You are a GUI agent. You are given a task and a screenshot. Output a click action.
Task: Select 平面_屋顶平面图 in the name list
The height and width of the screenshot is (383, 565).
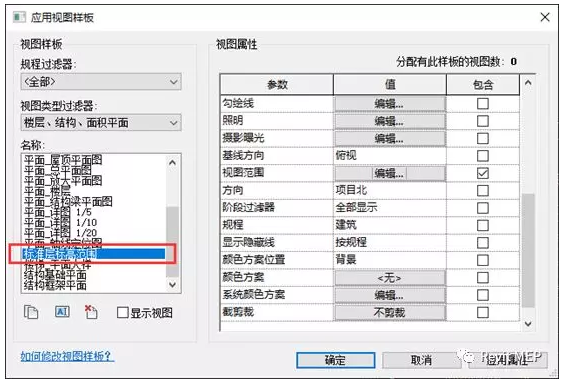[x=63, y=160]
